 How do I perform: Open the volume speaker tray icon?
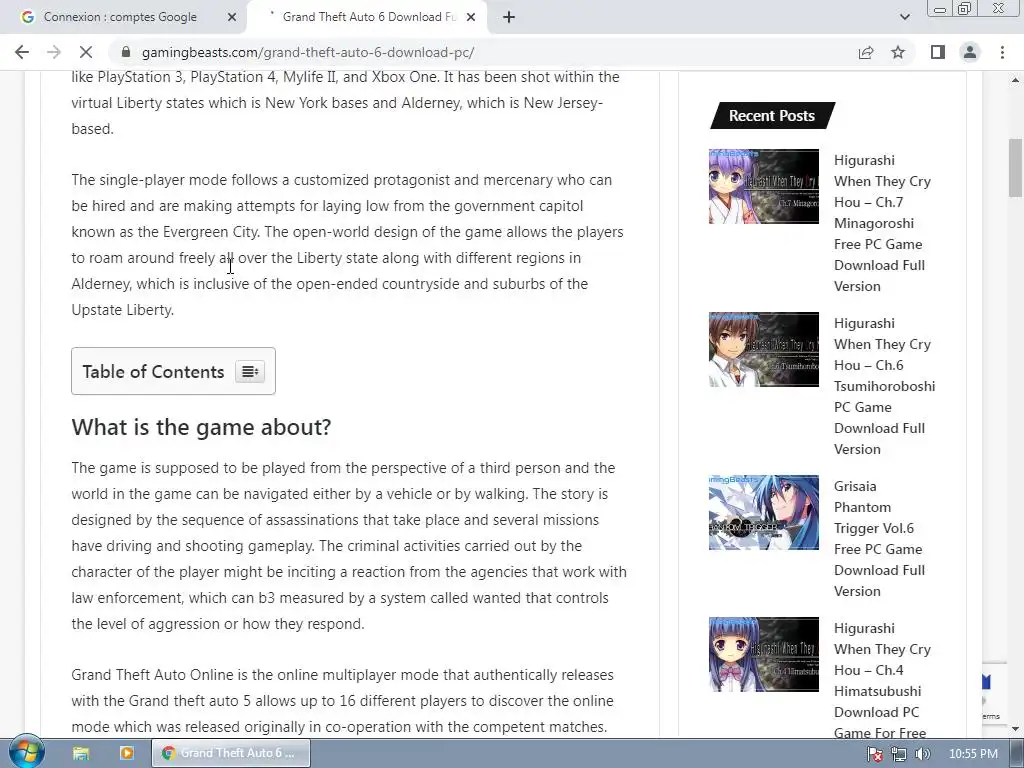coord(922,754)
